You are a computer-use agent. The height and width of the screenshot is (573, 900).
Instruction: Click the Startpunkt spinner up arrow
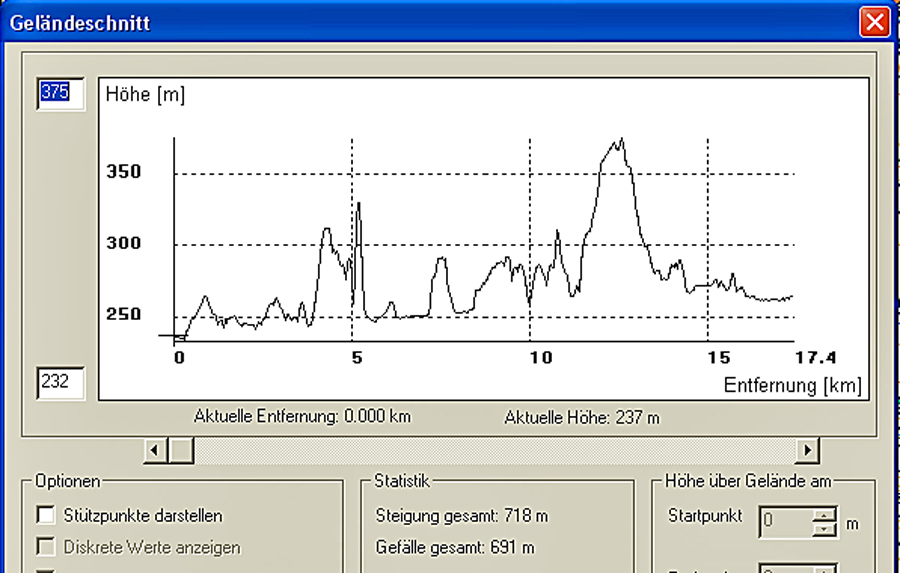coord(823,514)
